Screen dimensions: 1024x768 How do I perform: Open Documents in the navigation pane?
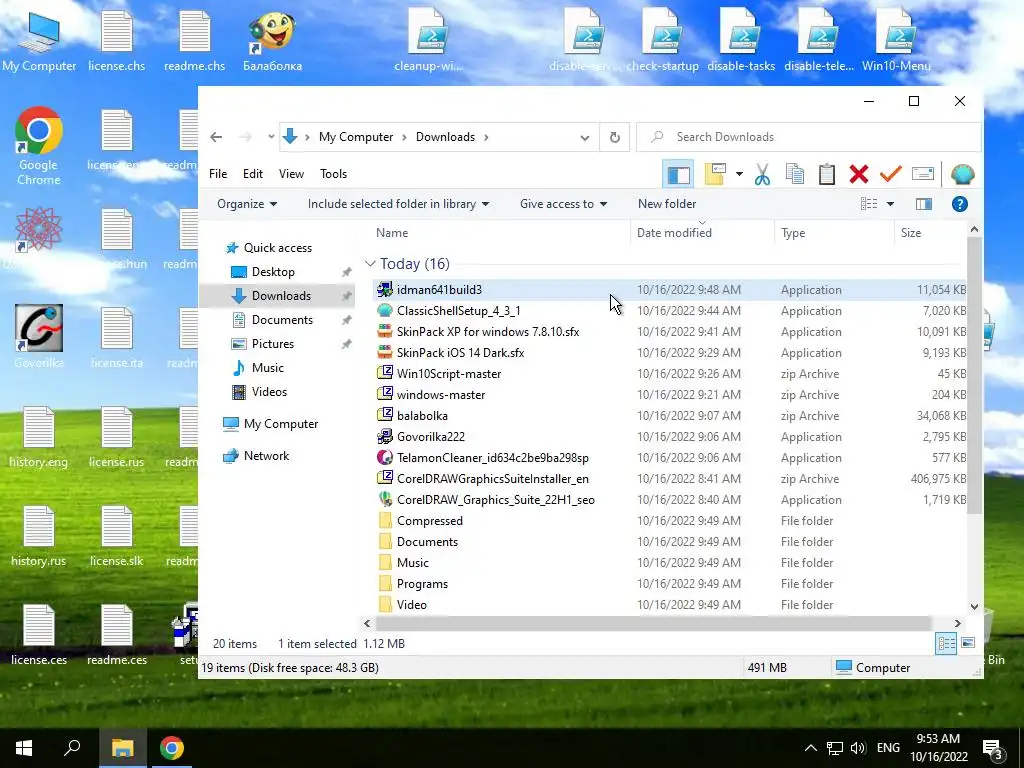[282, 320]
